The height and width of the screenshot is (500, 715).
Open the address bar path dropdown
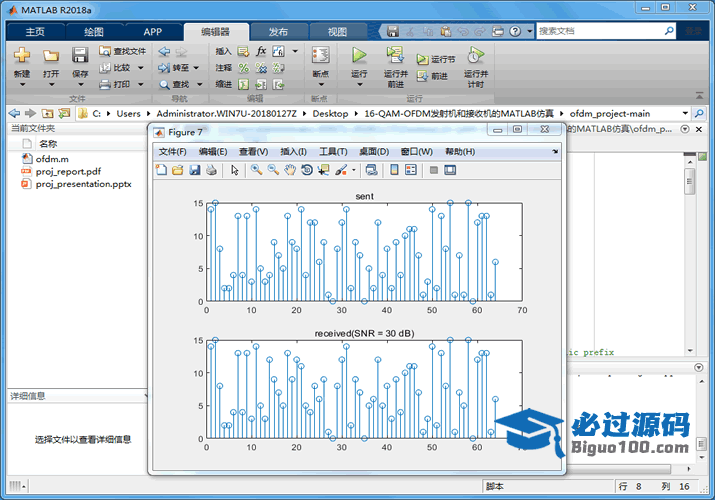click(685, 113)
